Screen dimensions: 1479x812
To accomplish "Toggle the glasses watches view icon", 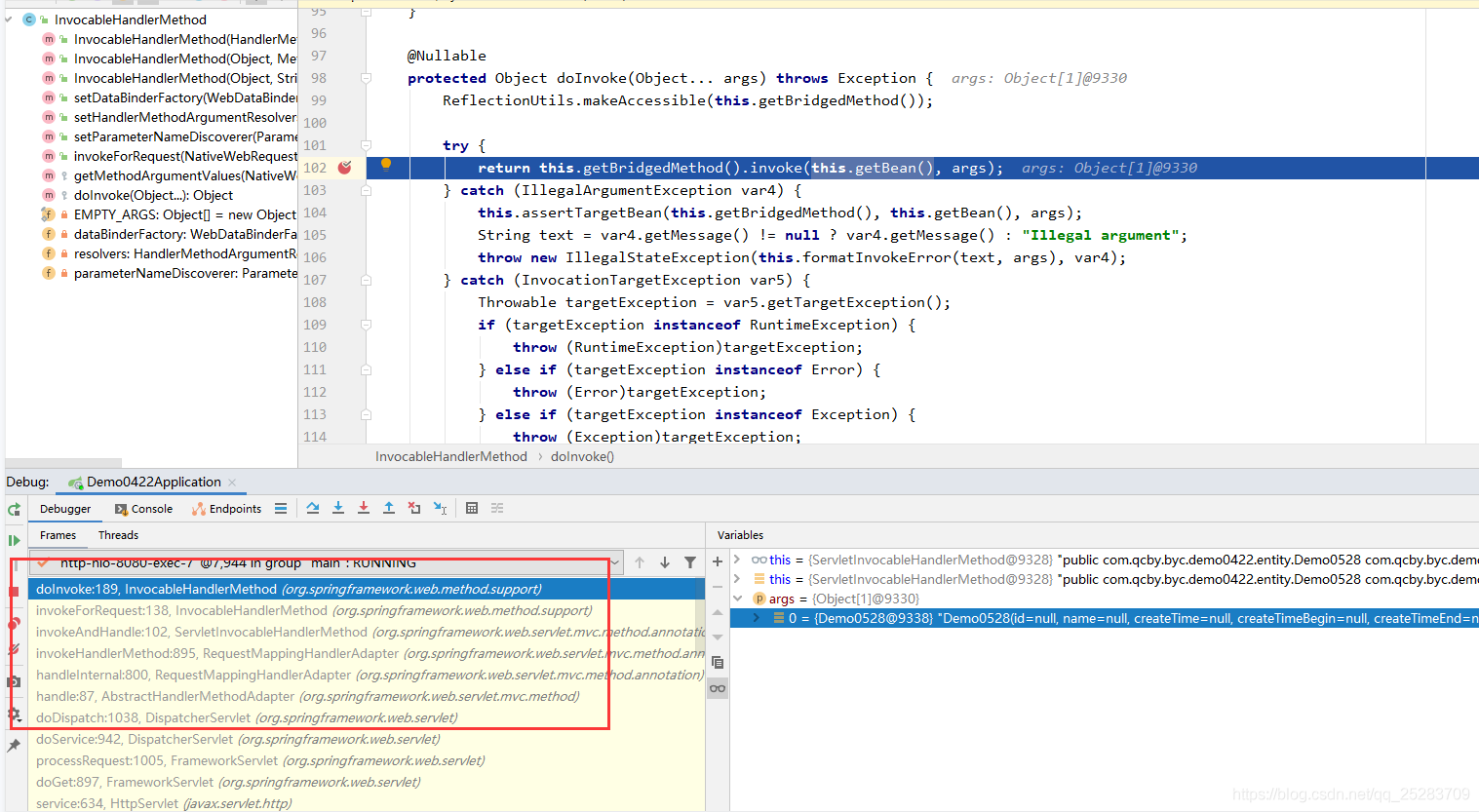I will (718, 688).
